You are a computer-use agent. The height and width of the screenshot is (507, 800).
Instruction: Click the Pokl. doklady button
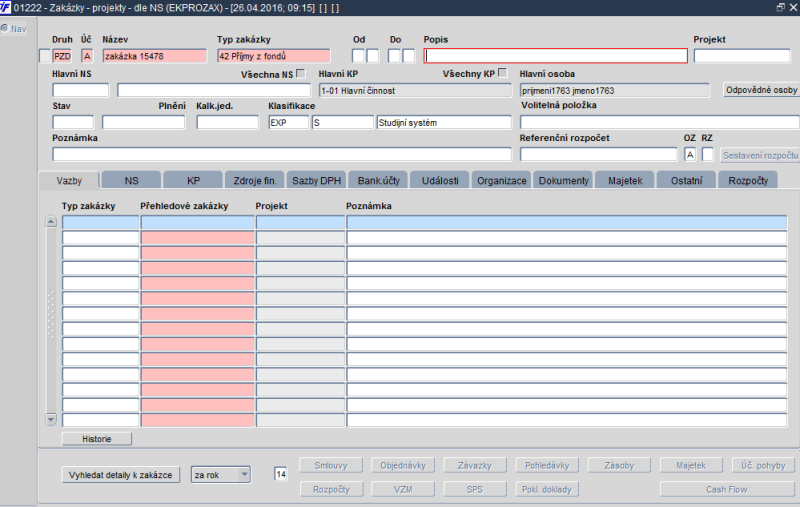click(547, 489)
